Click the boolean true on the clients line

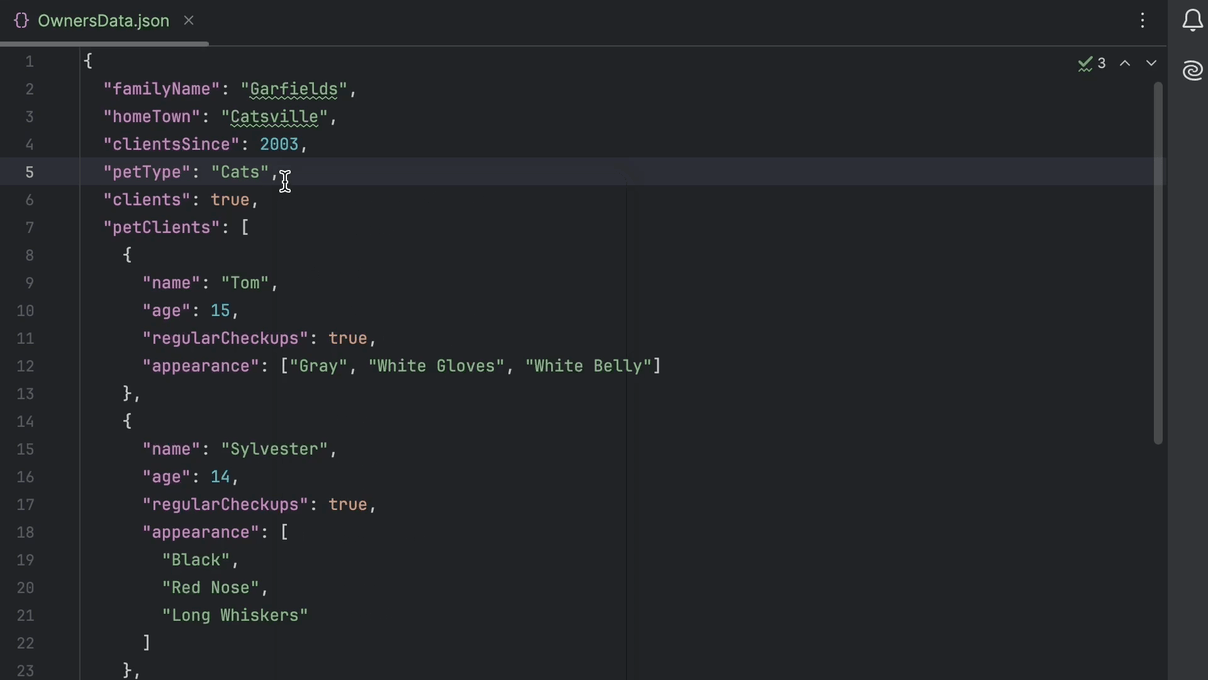pyautogui.click(x=229, y=199)
